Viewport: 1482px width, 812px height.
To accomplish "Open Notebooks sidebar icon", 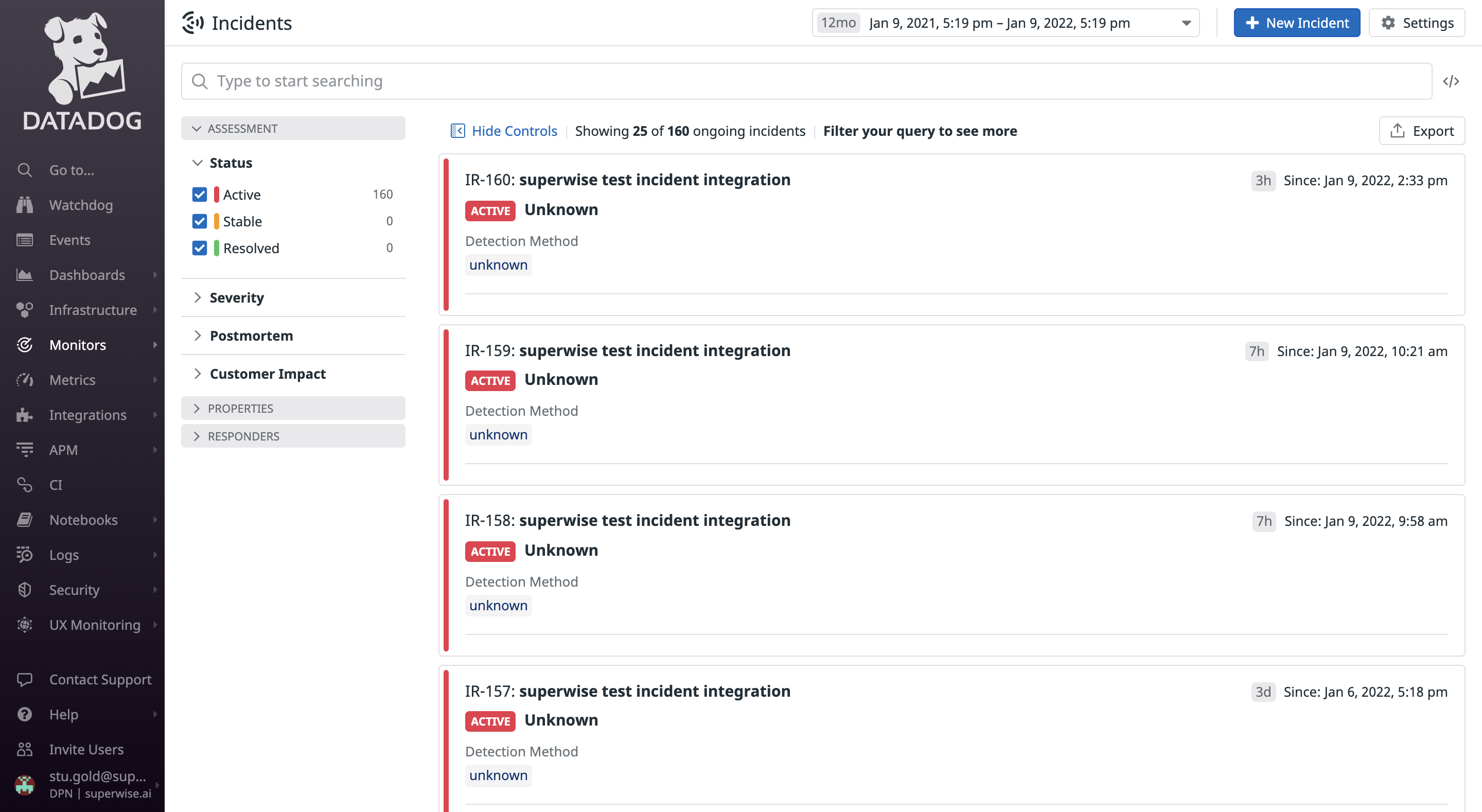I will click(24, 520).
